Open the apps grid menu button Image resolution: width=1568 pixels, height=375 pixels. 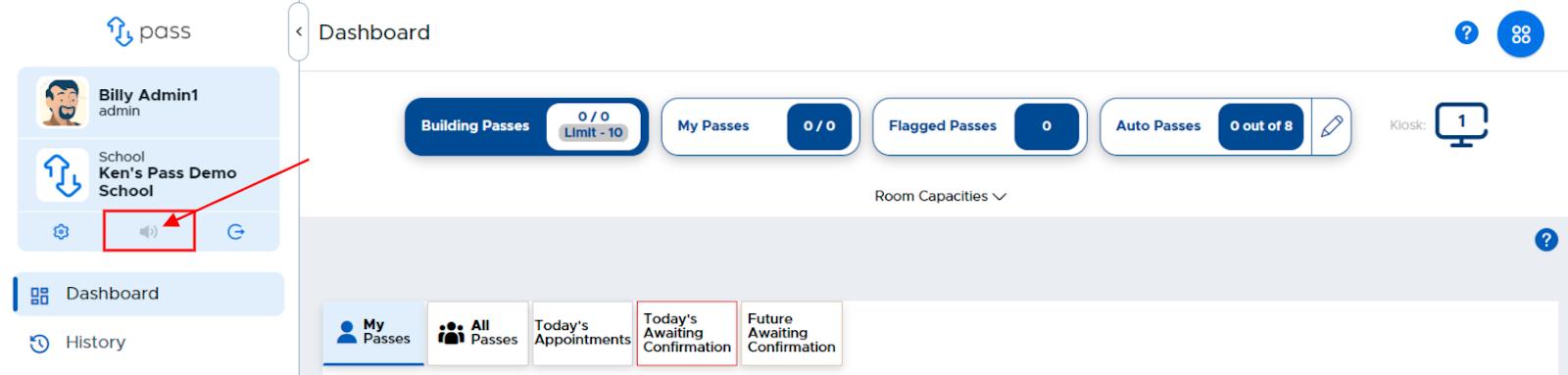click(1520, 34)
